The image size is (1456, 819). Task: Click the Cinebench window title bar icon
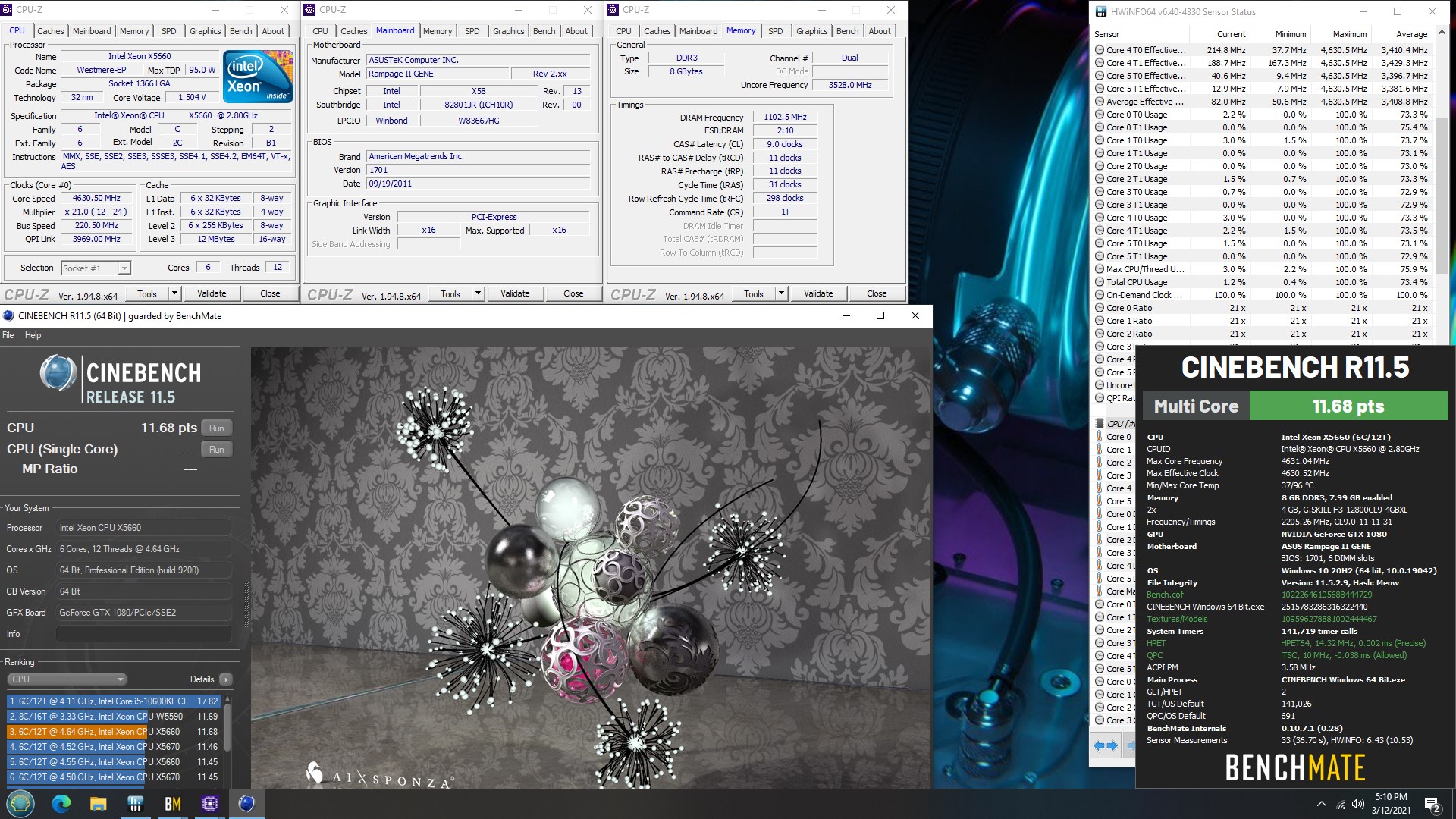[x=8, y=315]
